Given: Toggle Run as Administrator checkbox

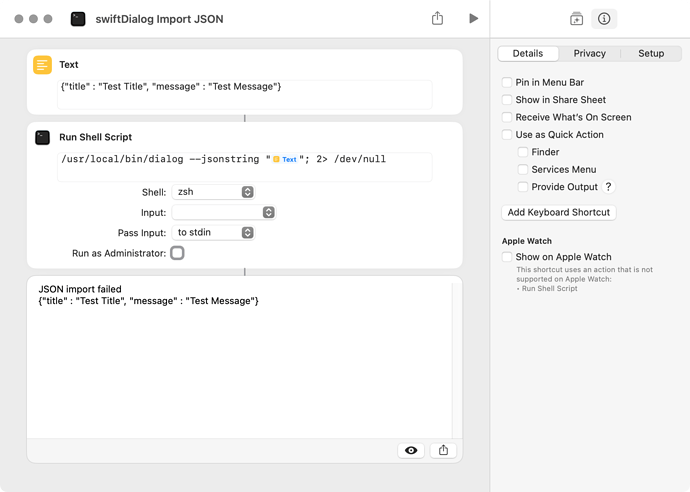Looking at the screenshot, I should pyautogui.click(x=177, y=253).
